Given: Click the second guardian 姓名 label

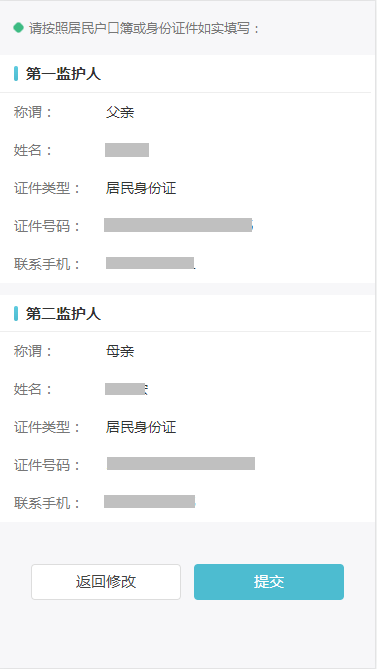Looking at the screenshot, I should [33, 389].
